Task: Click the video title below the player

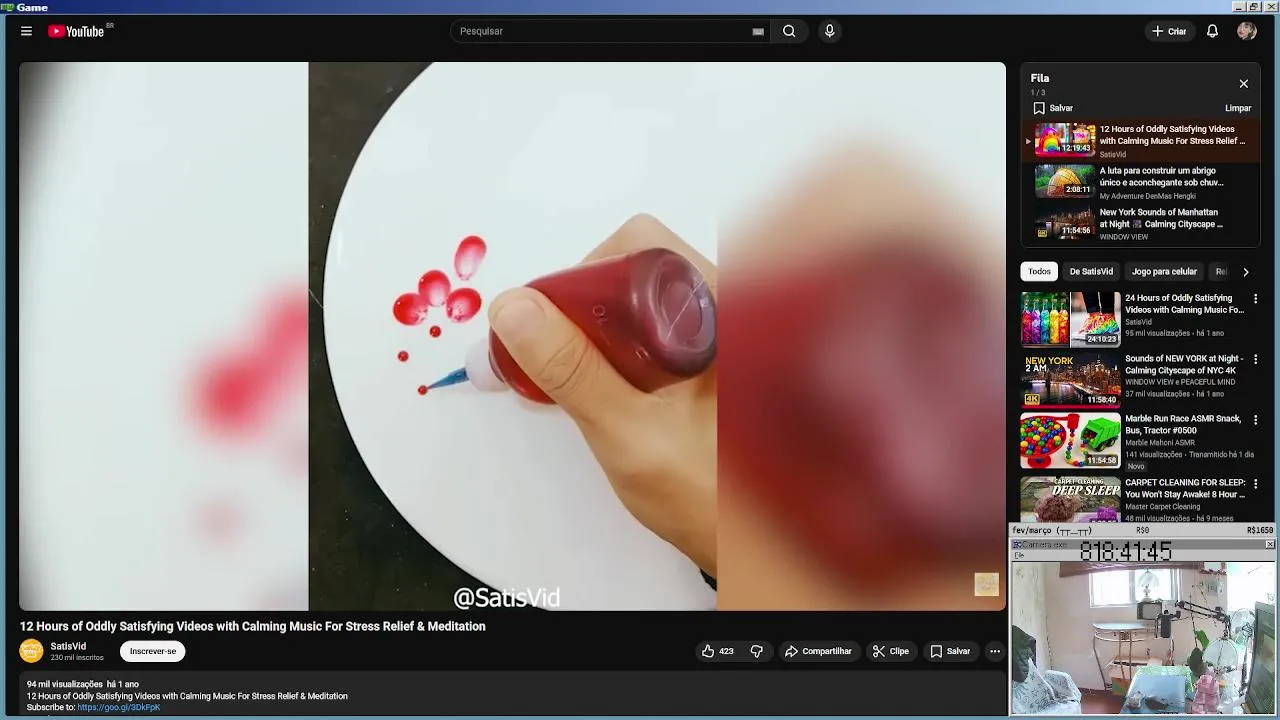Action: (253, 626)
